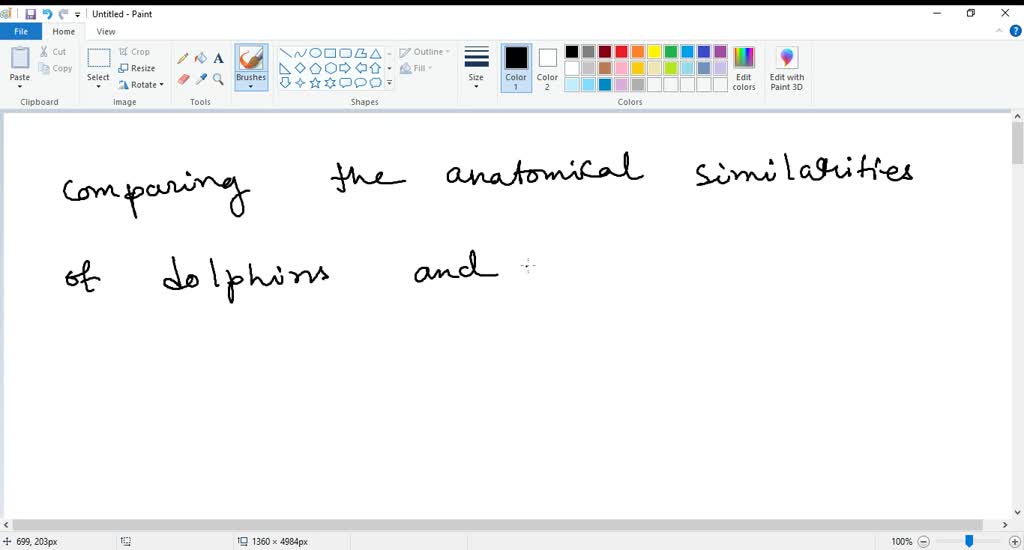Click the Resize button
Image resolution: width=1024 pixels, height=550 pixels.
pyautogui.click(x=137, y=68)
